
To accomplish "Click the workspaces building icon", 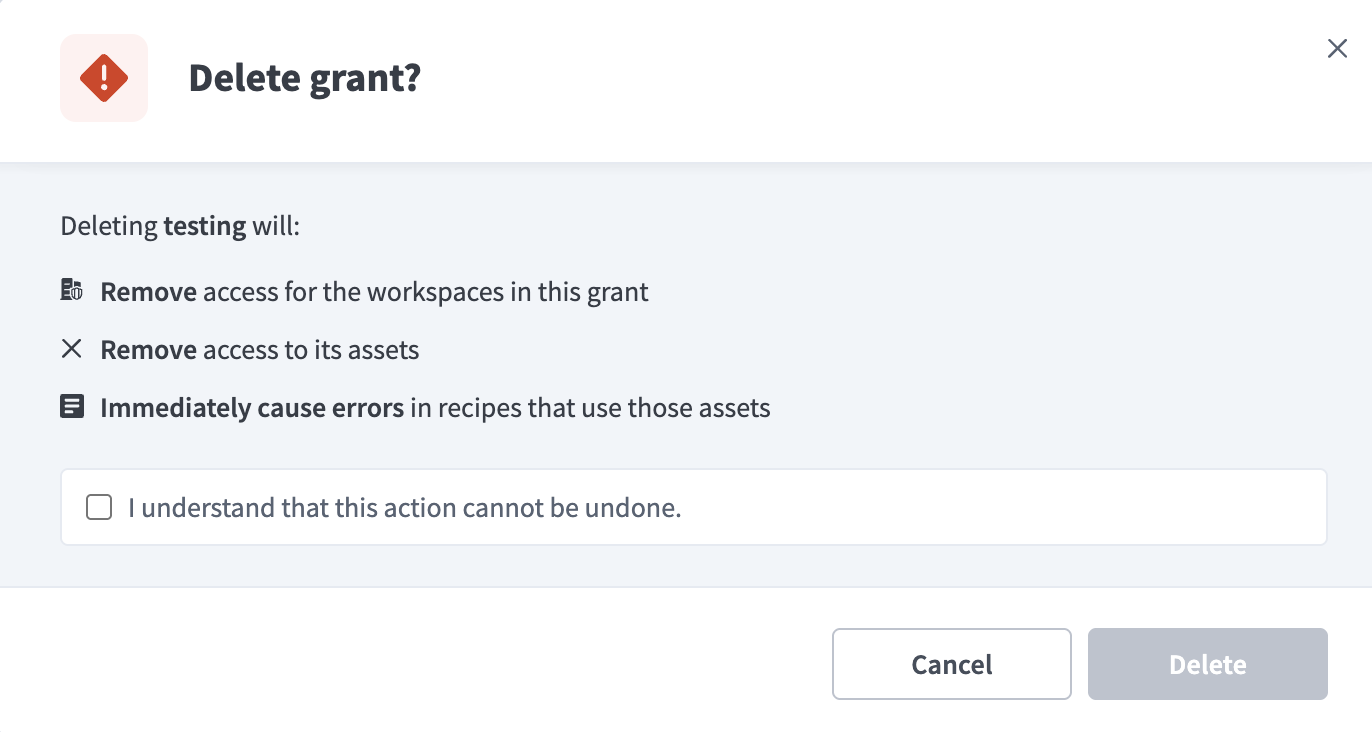I will pyautogui.click(x=72, y=291).
